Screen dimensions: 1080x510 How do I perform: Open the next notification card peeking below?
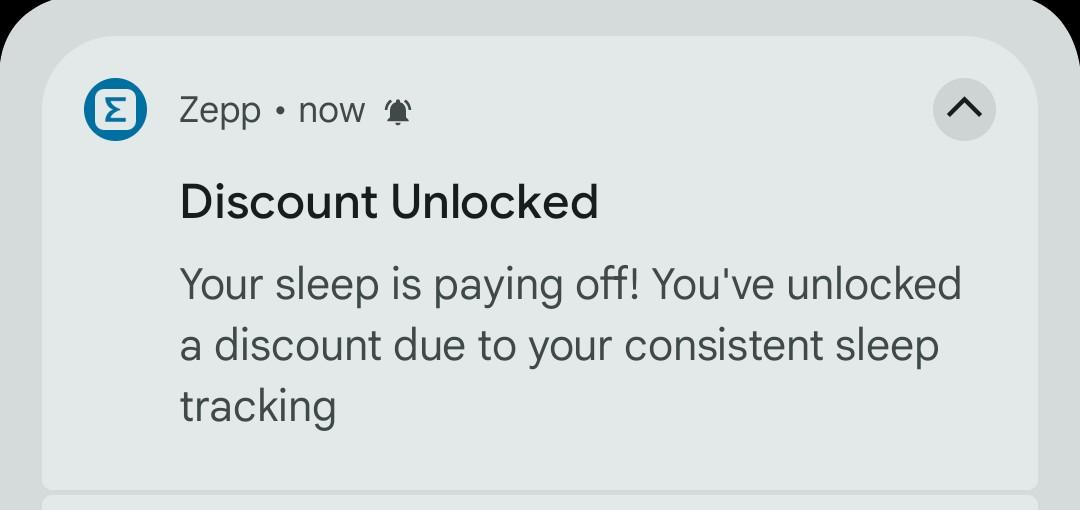(539, 502)
